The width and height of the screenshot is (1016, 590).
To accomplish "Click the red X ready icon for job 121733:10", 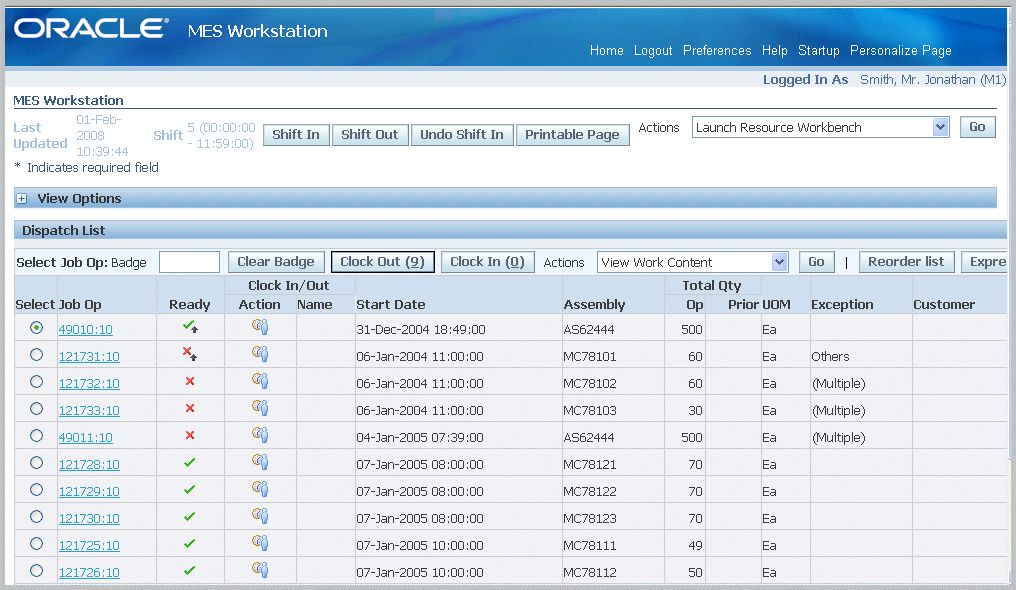I will point(190,408).
